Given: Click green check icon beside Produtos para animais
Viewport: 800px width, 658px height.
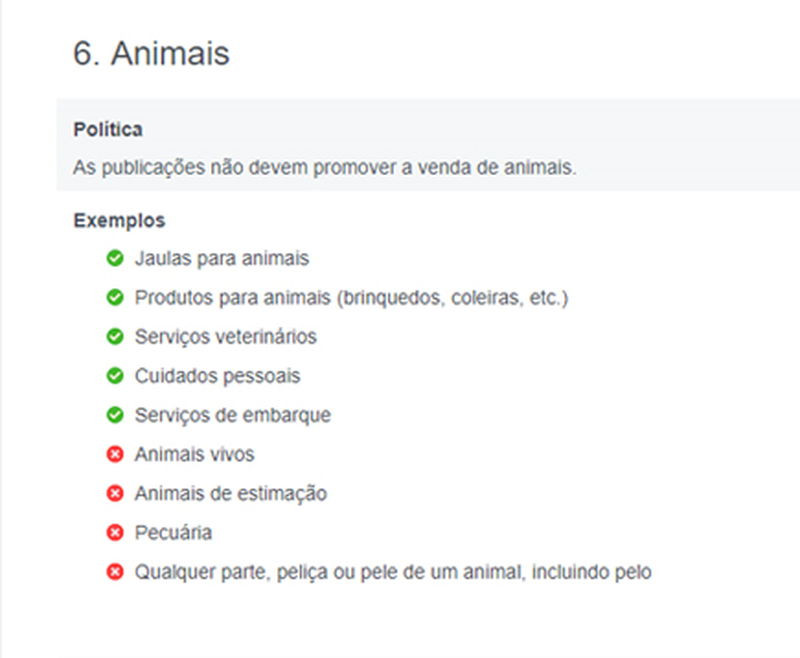Looking at the screenshot, I should [x=115, y=298].
